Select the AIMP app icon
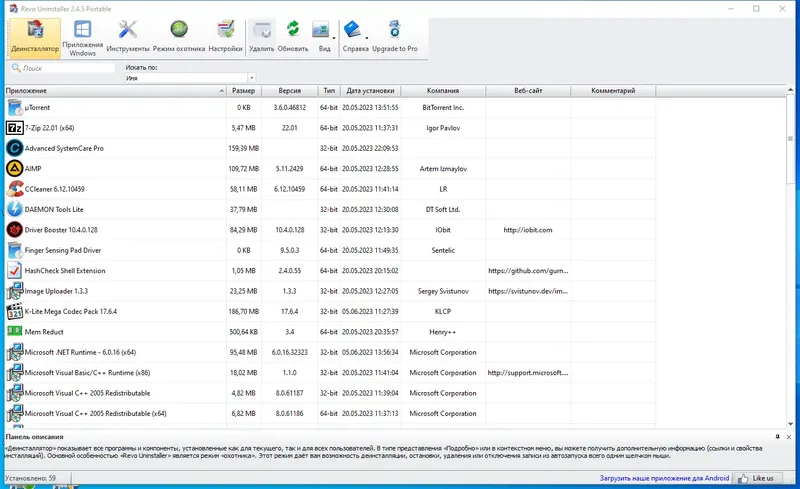 click(15, 168)
